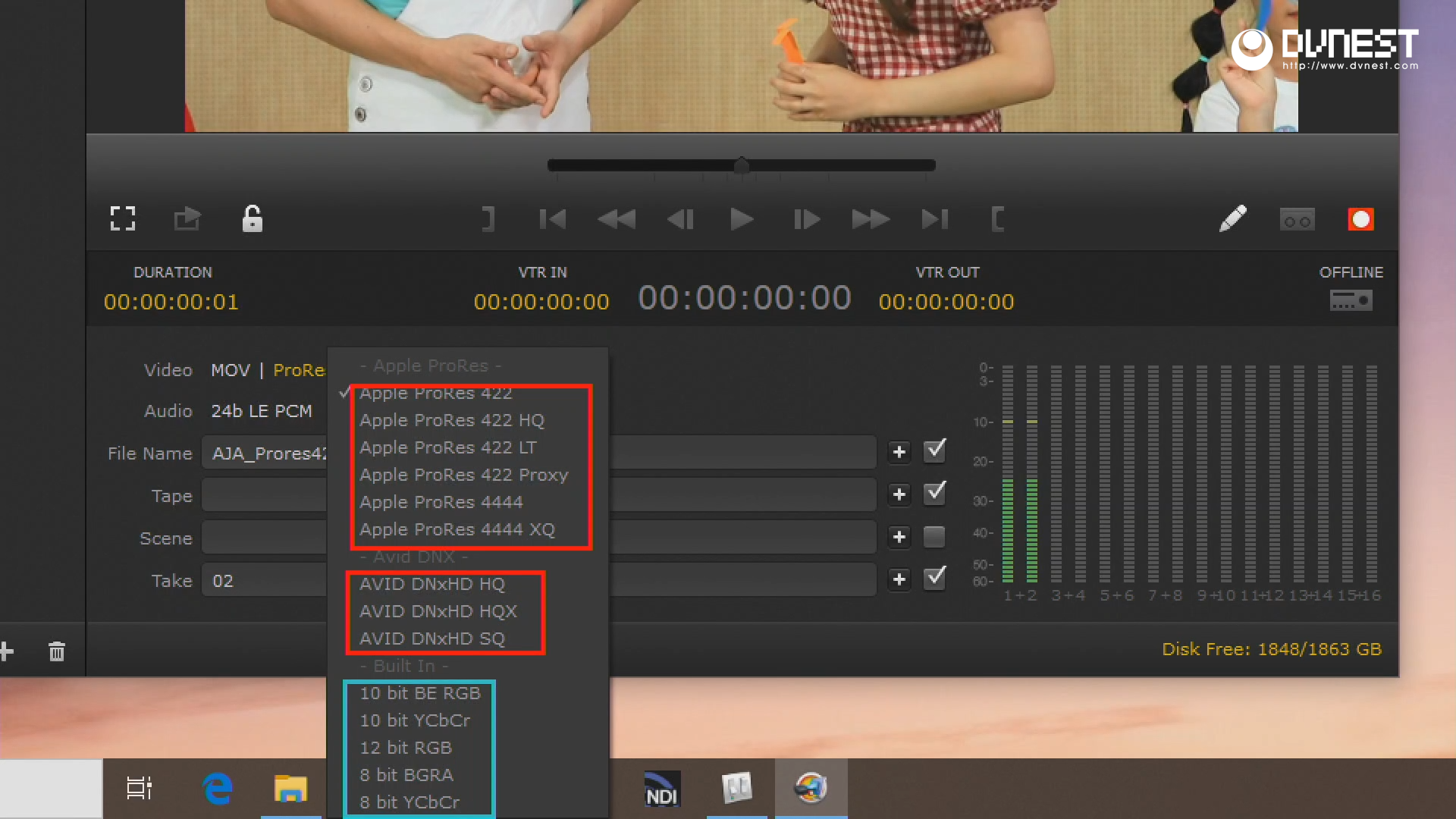The width and height of the screenshot is (1456, 819).
Task: Open the pencil edit tool
Action: [x=1232, y=219]
